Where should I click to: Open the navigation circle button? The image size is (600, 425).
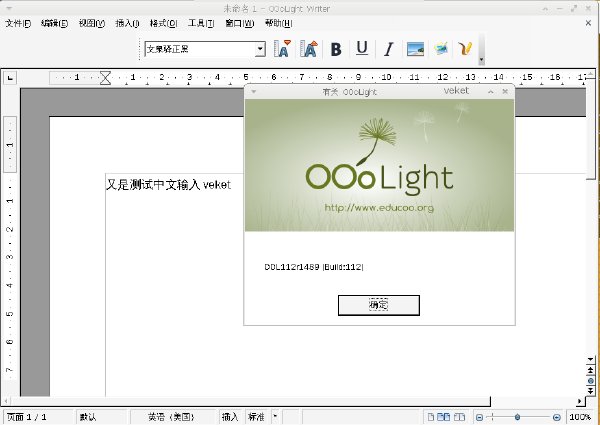pyautogui.click(x=590, y=381)
